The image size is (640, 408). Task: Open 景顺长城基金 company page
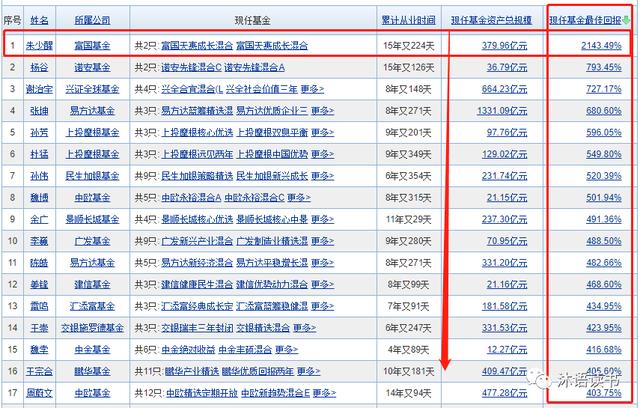click(92, 219)
